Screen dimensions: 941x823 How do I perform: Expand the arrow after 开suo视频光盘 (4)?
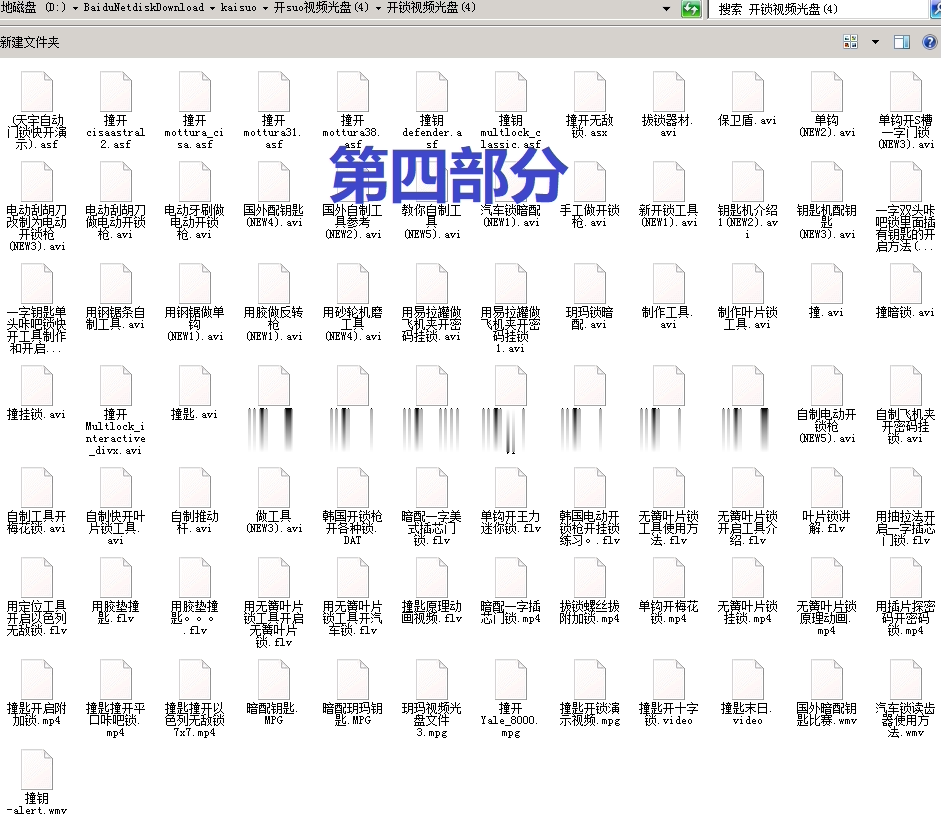(378, 8)
